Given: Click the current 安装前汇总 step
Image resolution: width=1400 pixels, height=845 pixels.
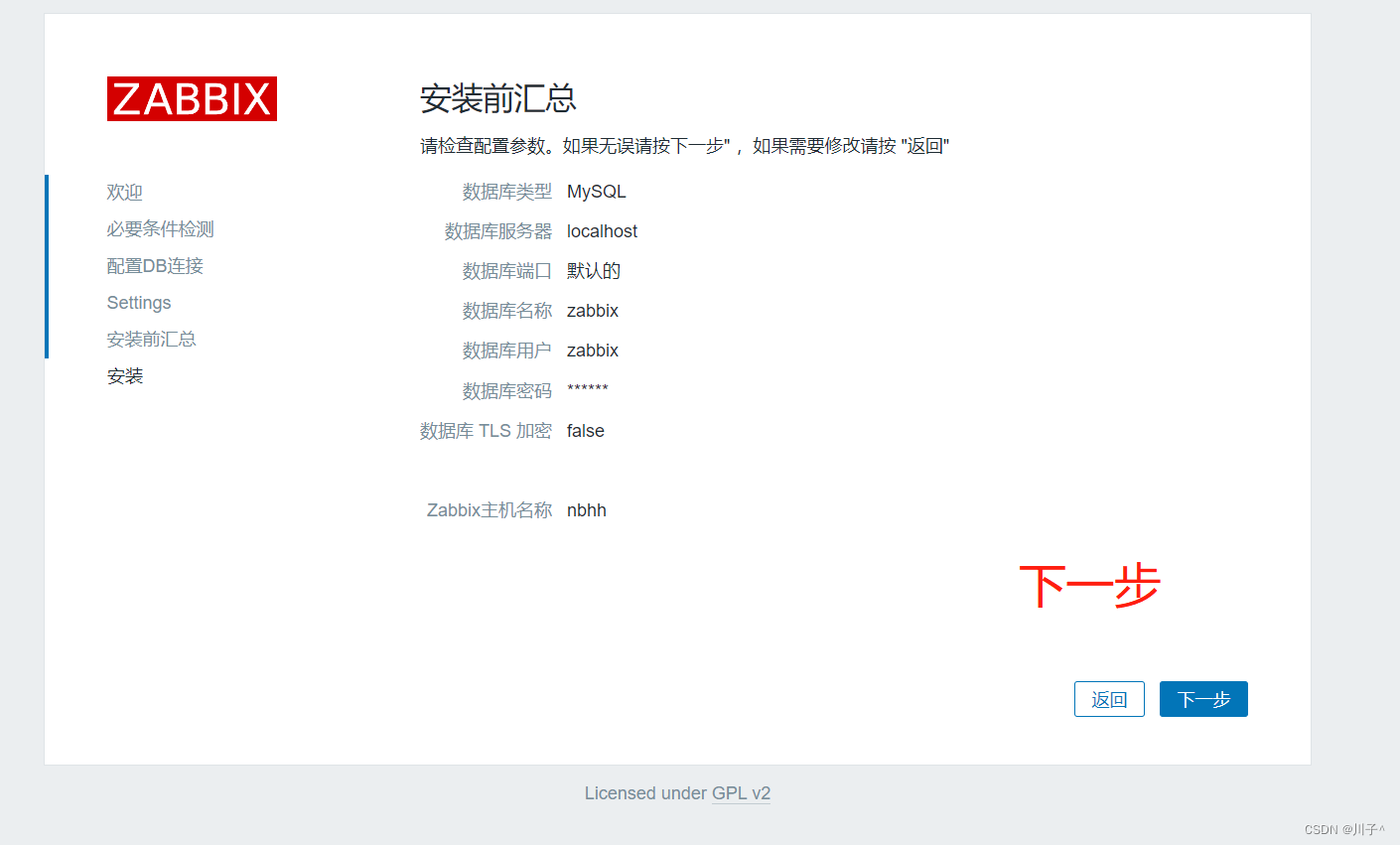Looking at the screenshot, I should 151,339.
